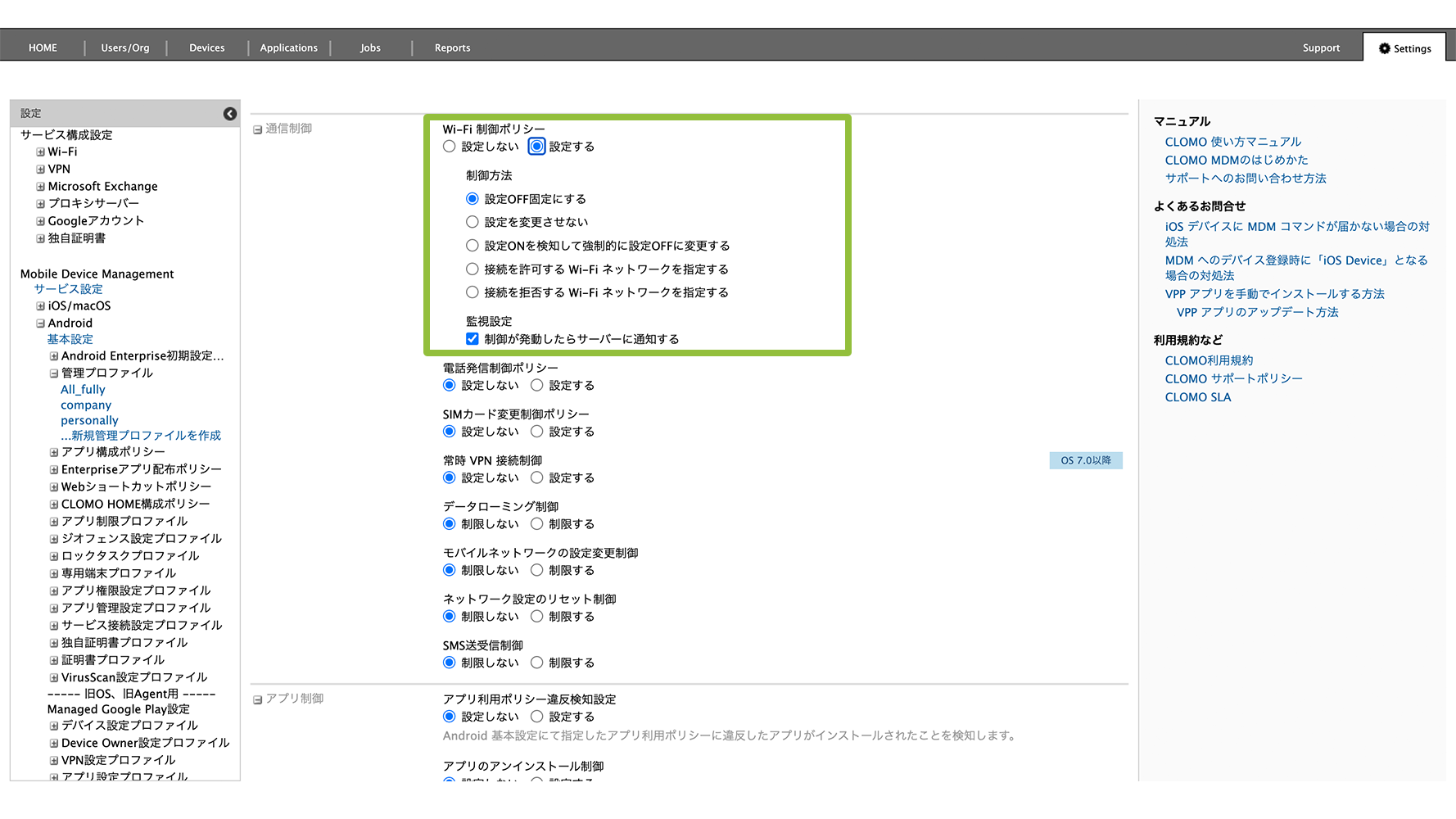Viewport: 1456px width, 819px height.
Task: Uncheck 制御が発動したらサーバーに通知する checkbox
Action: click(473, 339)
